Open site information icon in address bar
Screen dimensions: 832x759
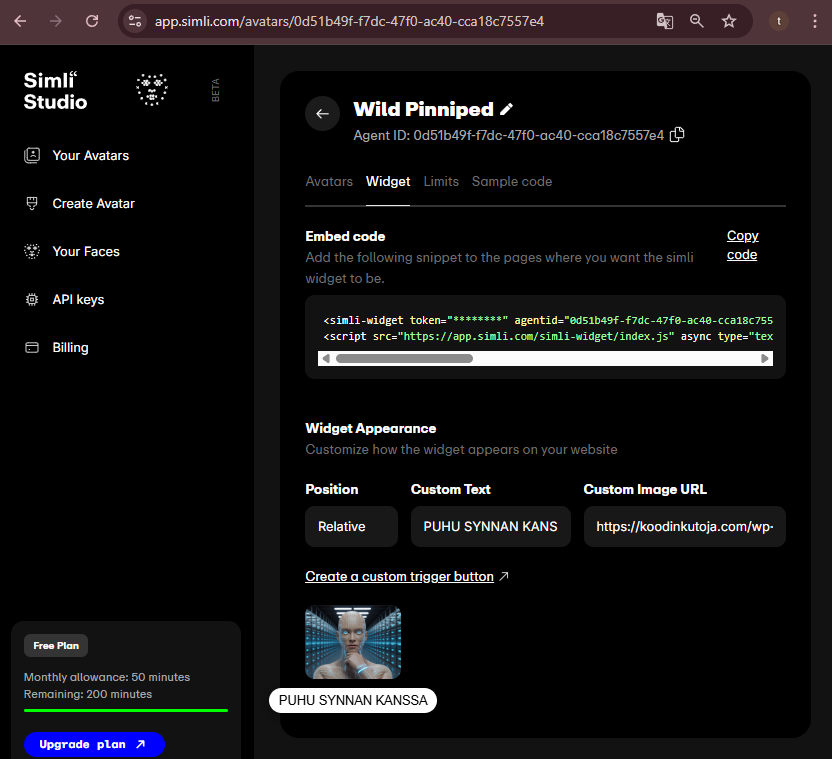(x=135, y=21)
